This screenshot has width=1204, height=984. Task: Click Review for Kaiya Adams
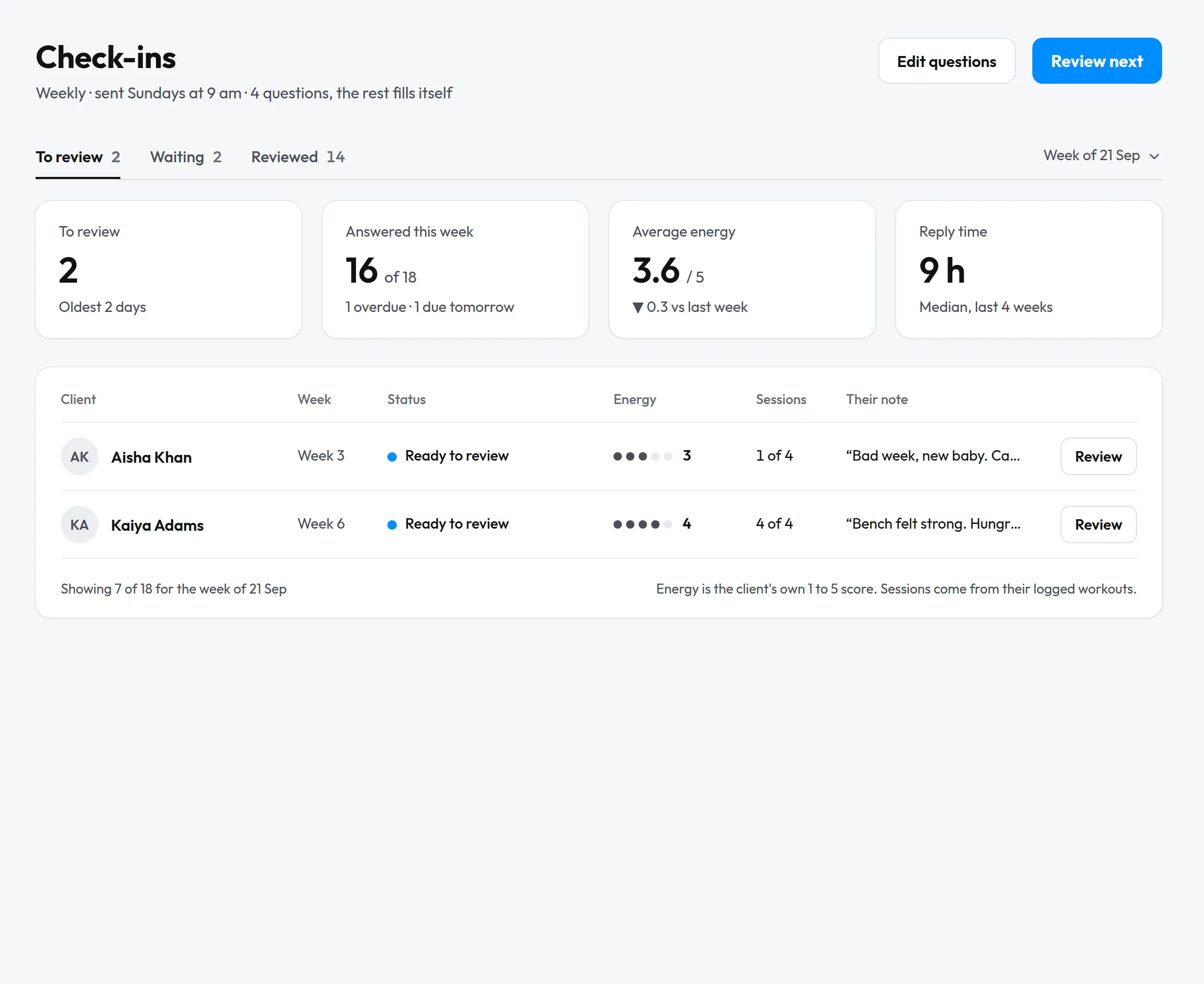click(1098, 524)
